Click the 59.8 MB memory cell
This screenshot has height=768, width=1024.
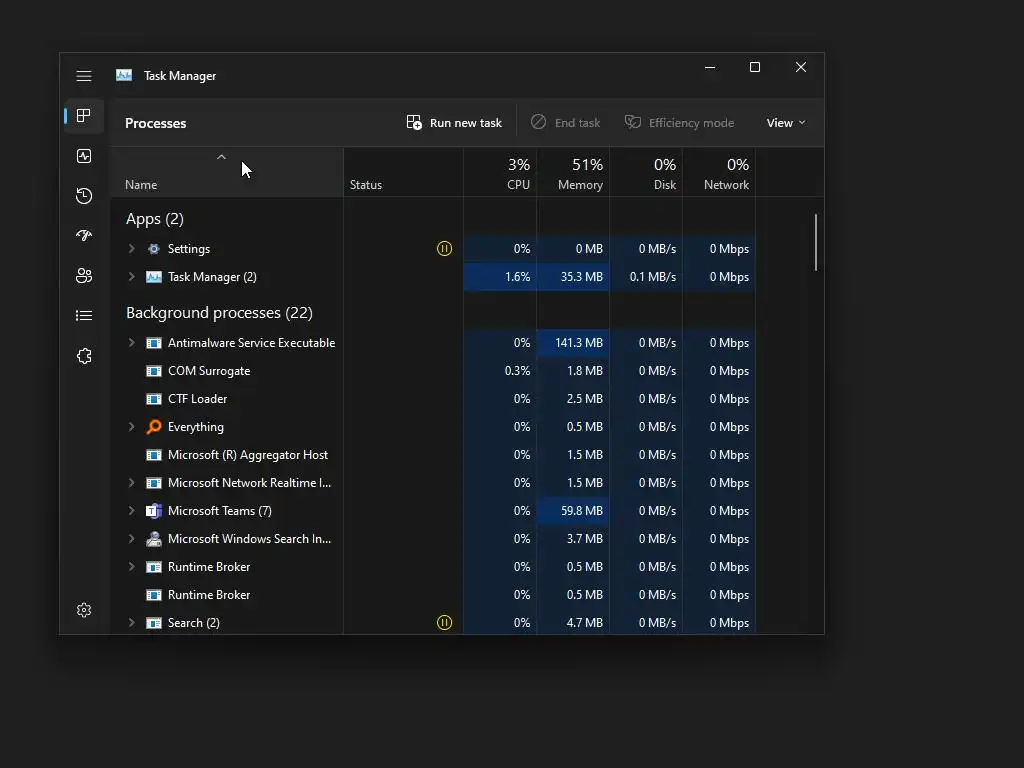pyautogui.click(x=573, y=511)
